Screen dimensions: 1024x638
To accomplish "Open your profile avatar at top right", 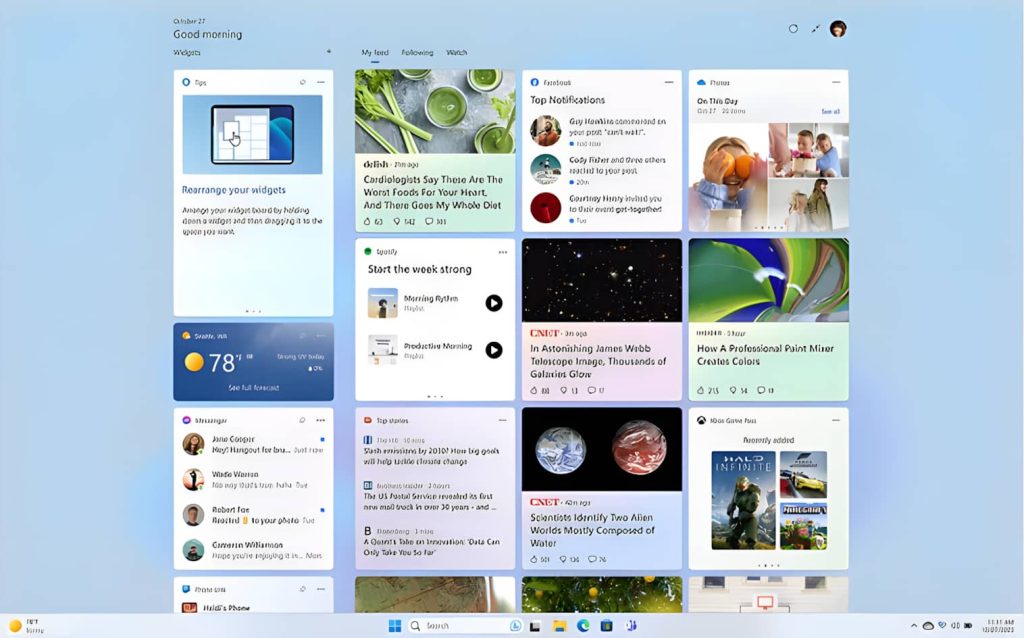I will [x=837, y=28].
